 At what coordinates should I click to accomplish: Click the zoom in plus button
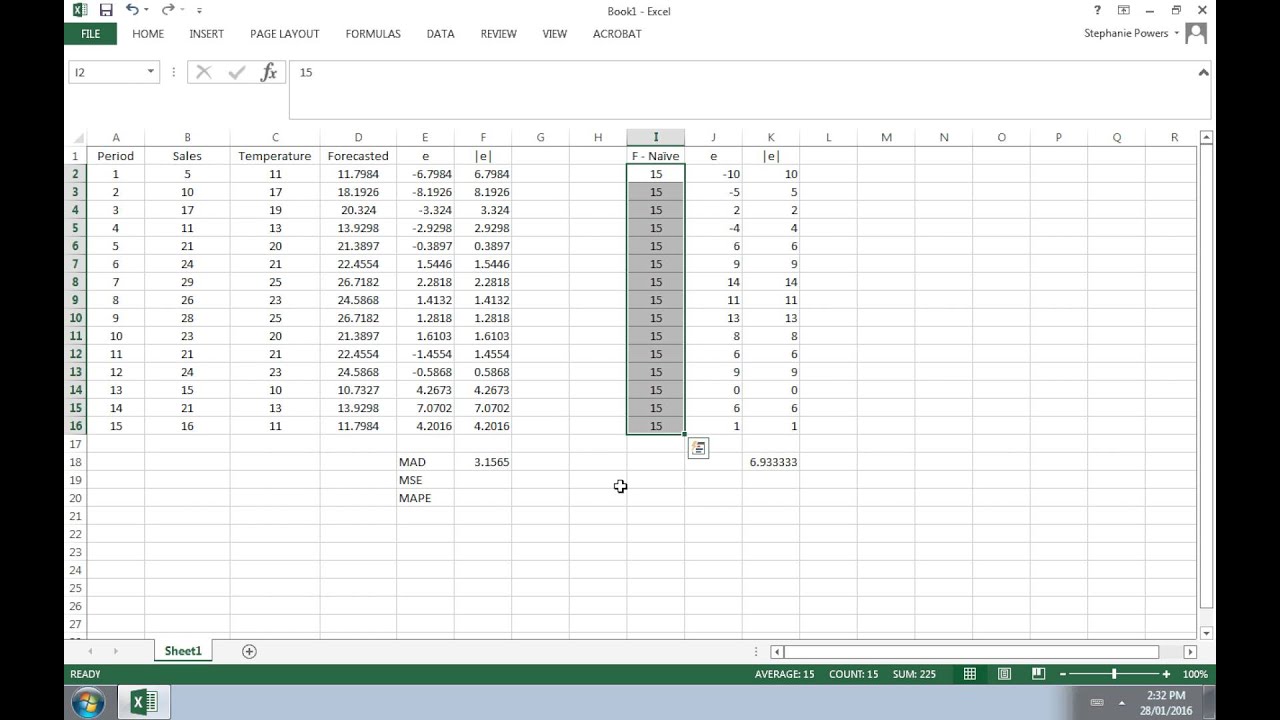pyautogui.click(x=1166, y=674)
